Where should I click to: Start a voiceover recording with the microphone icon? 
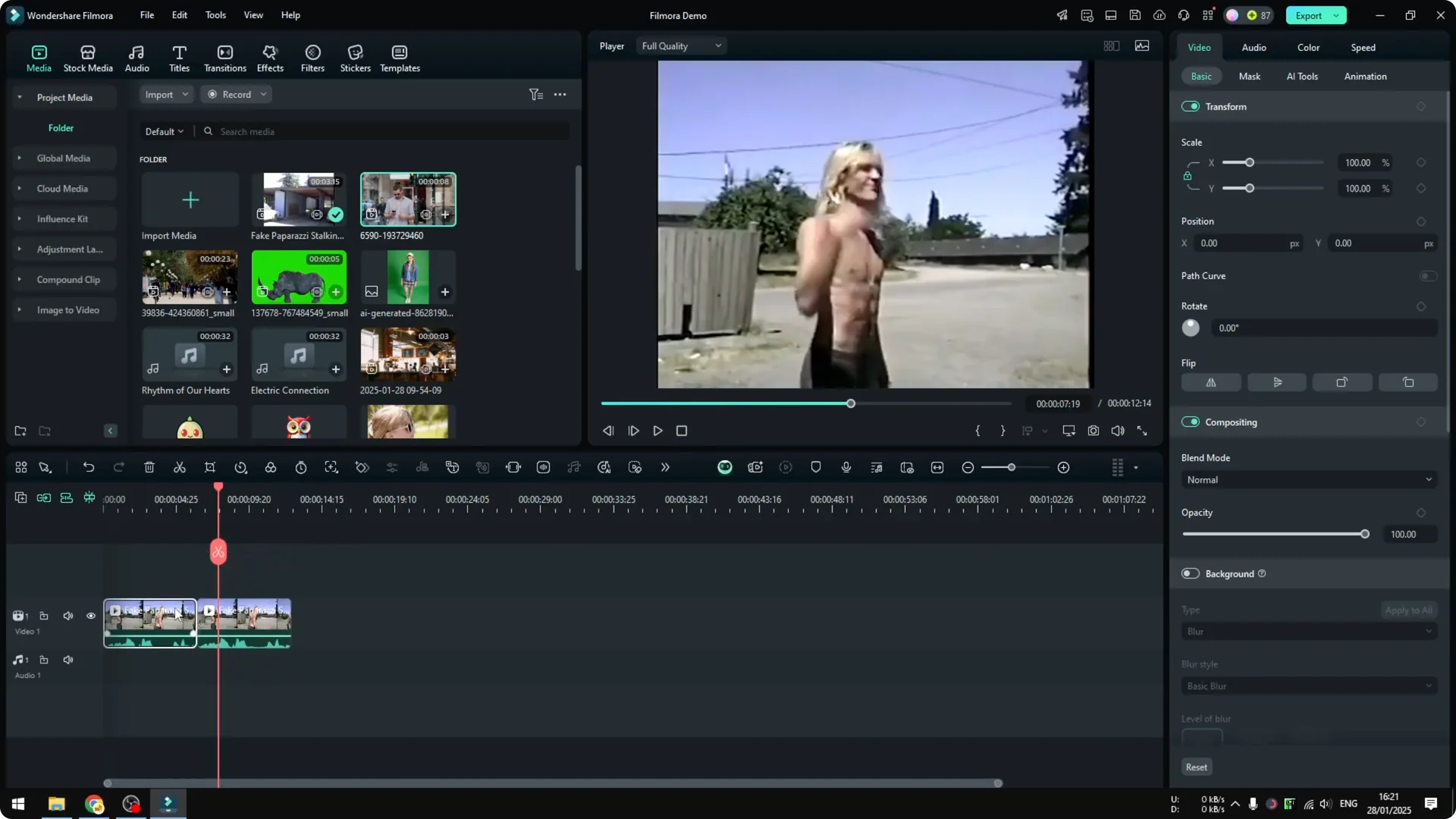click(846, 467)
